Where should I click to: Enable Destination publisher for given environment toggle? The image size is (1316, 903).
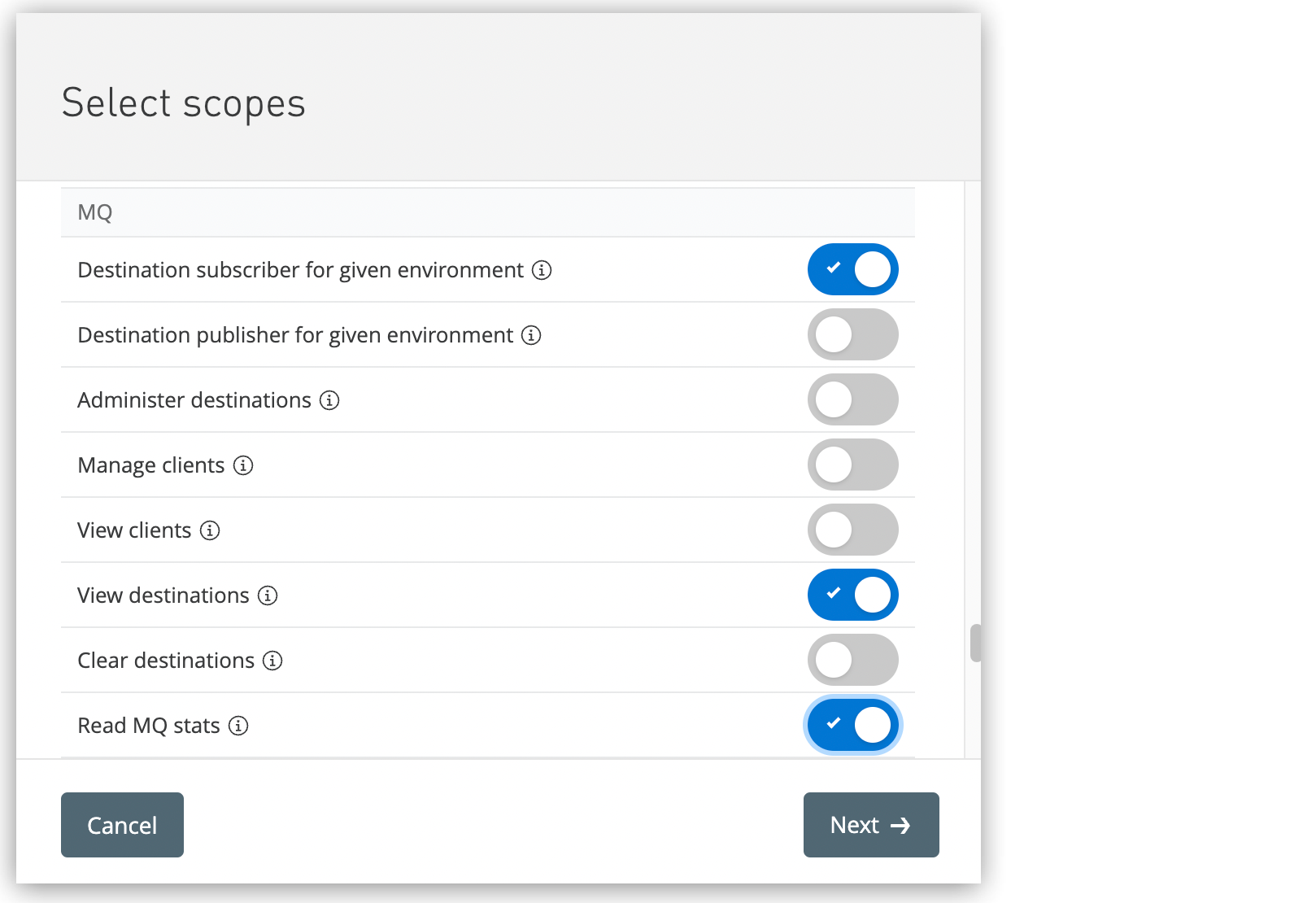[x=852, y=334]
